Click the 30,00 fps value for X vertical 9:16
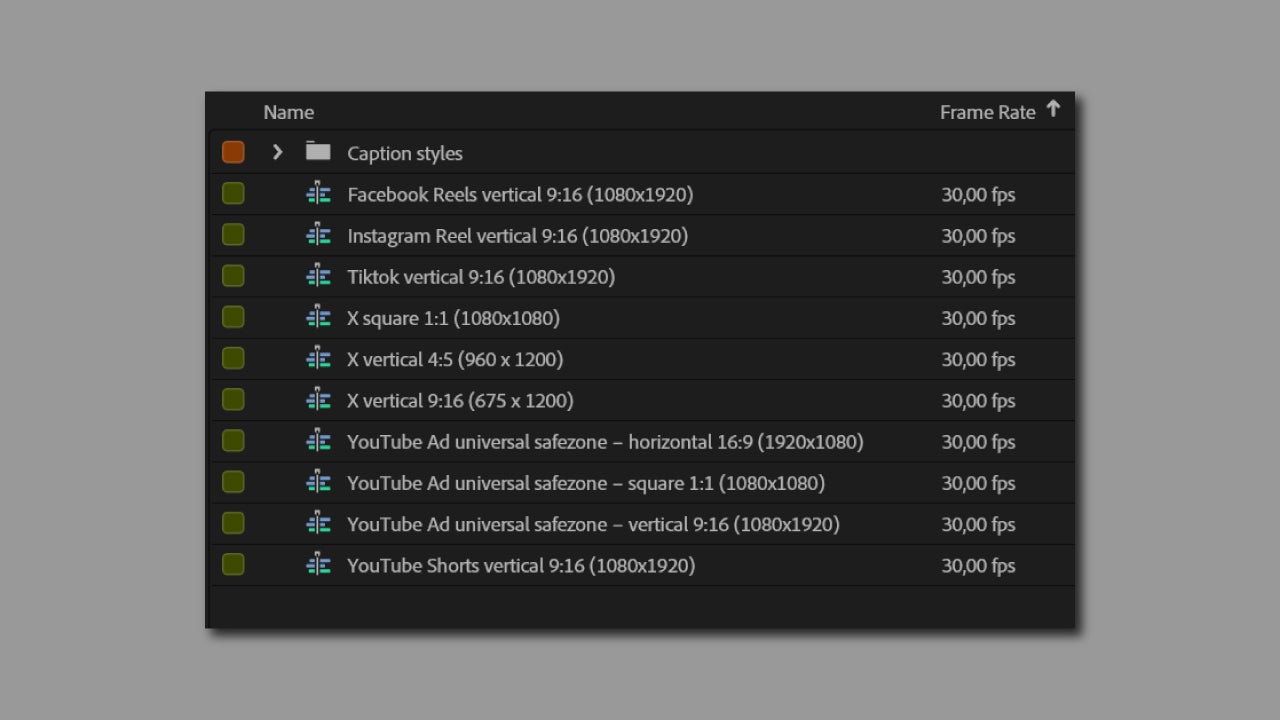 (978, 400)
